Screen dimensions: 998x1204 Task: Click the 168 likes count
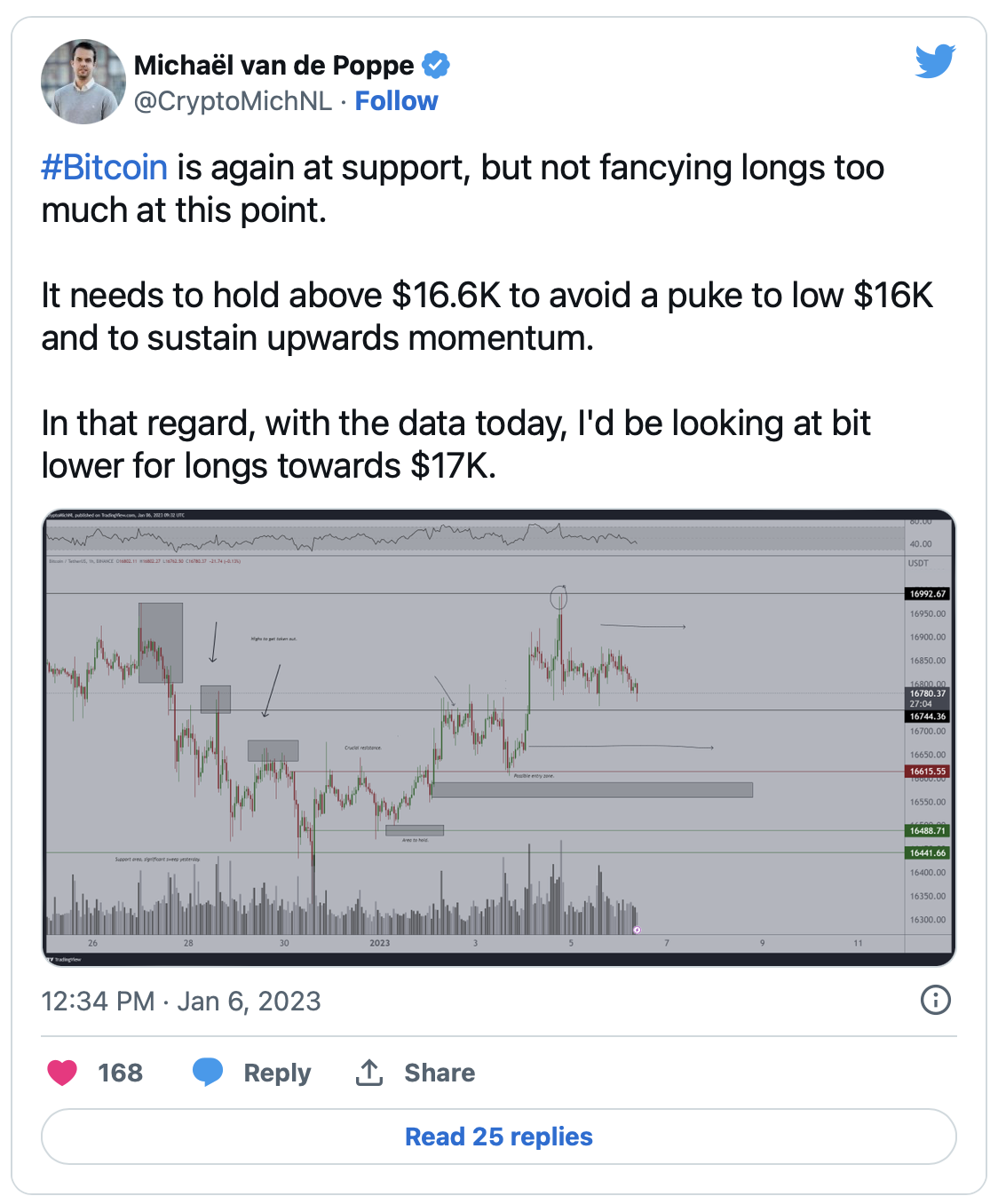coord(120,1073)
